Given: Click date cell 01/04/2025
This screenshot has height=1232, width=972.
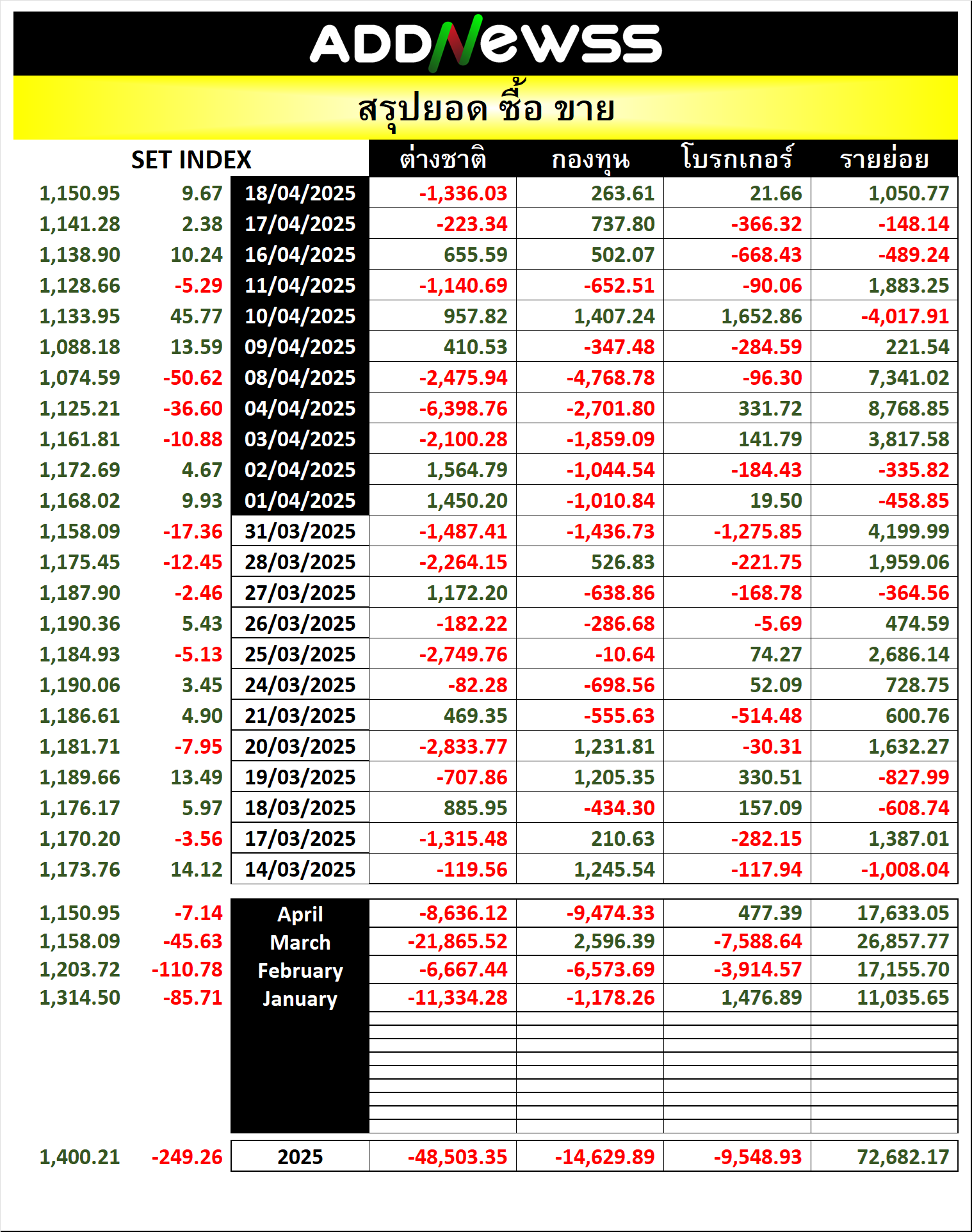Looking at the screenshot, I should point(300,500).
